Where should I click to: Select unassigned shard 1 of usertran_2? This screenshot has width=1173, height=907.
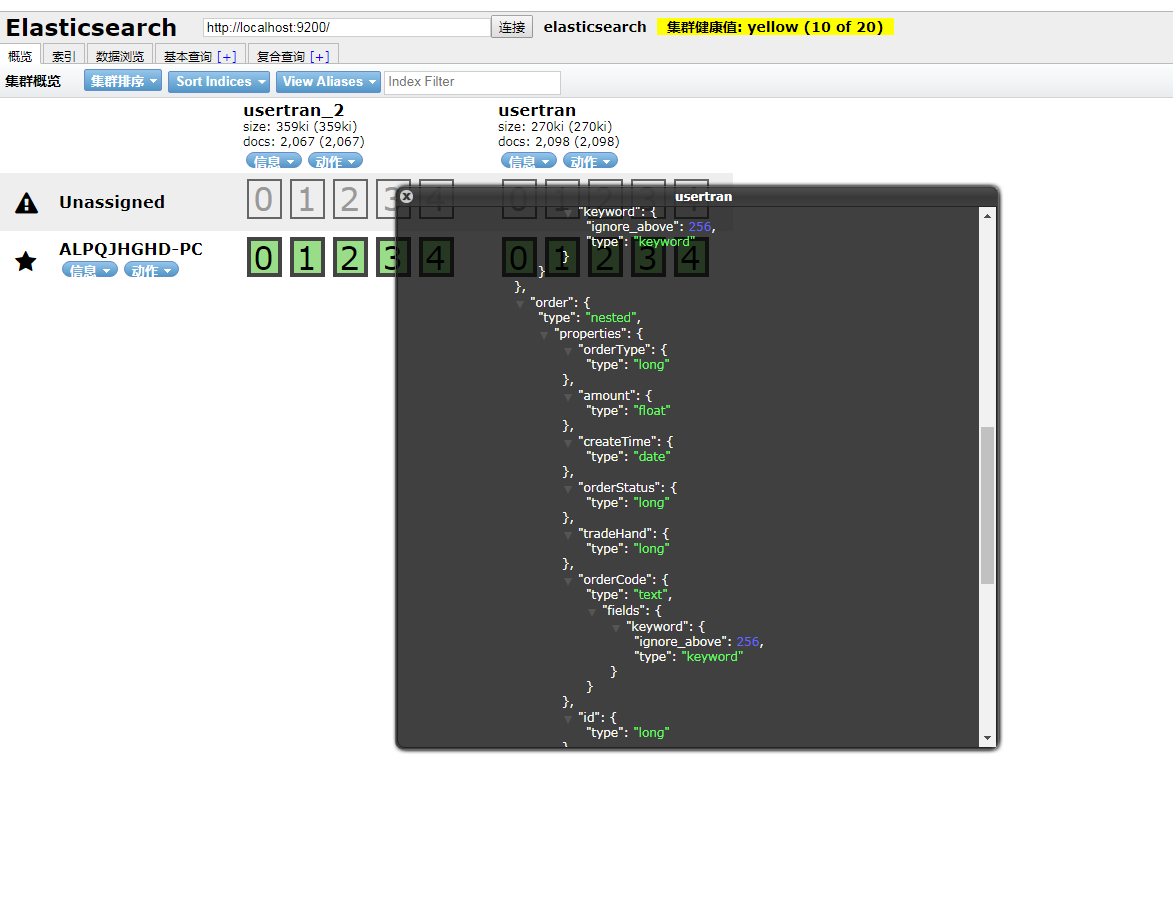coord(307,199)
